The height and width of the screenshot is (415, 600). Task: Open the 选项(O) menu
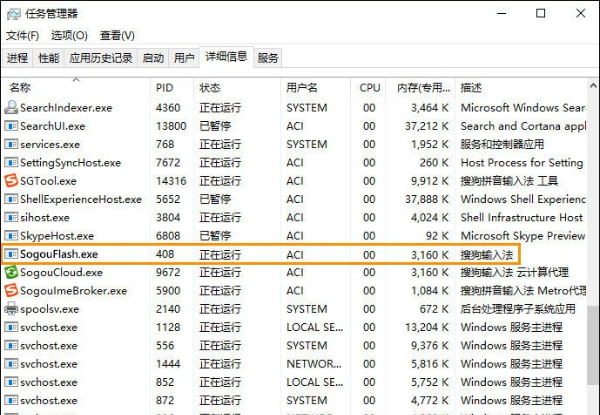[x=69, y=36]
